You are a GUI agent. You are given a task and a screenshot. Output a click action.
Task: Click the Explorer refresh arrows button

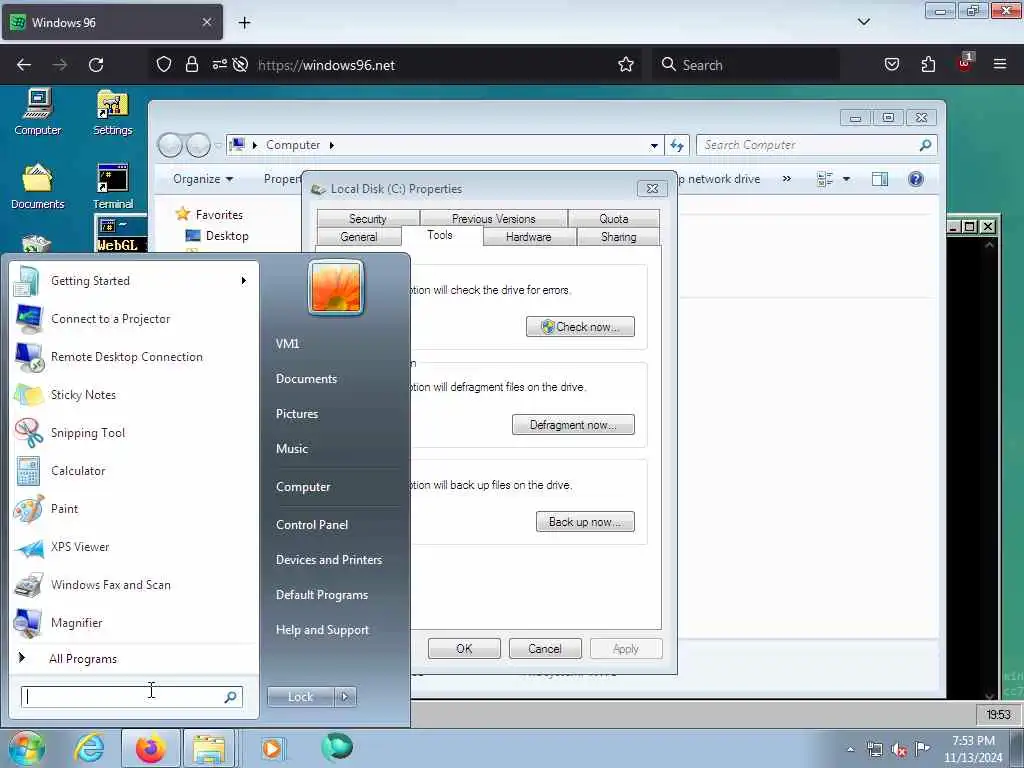(x=677, y=145)
